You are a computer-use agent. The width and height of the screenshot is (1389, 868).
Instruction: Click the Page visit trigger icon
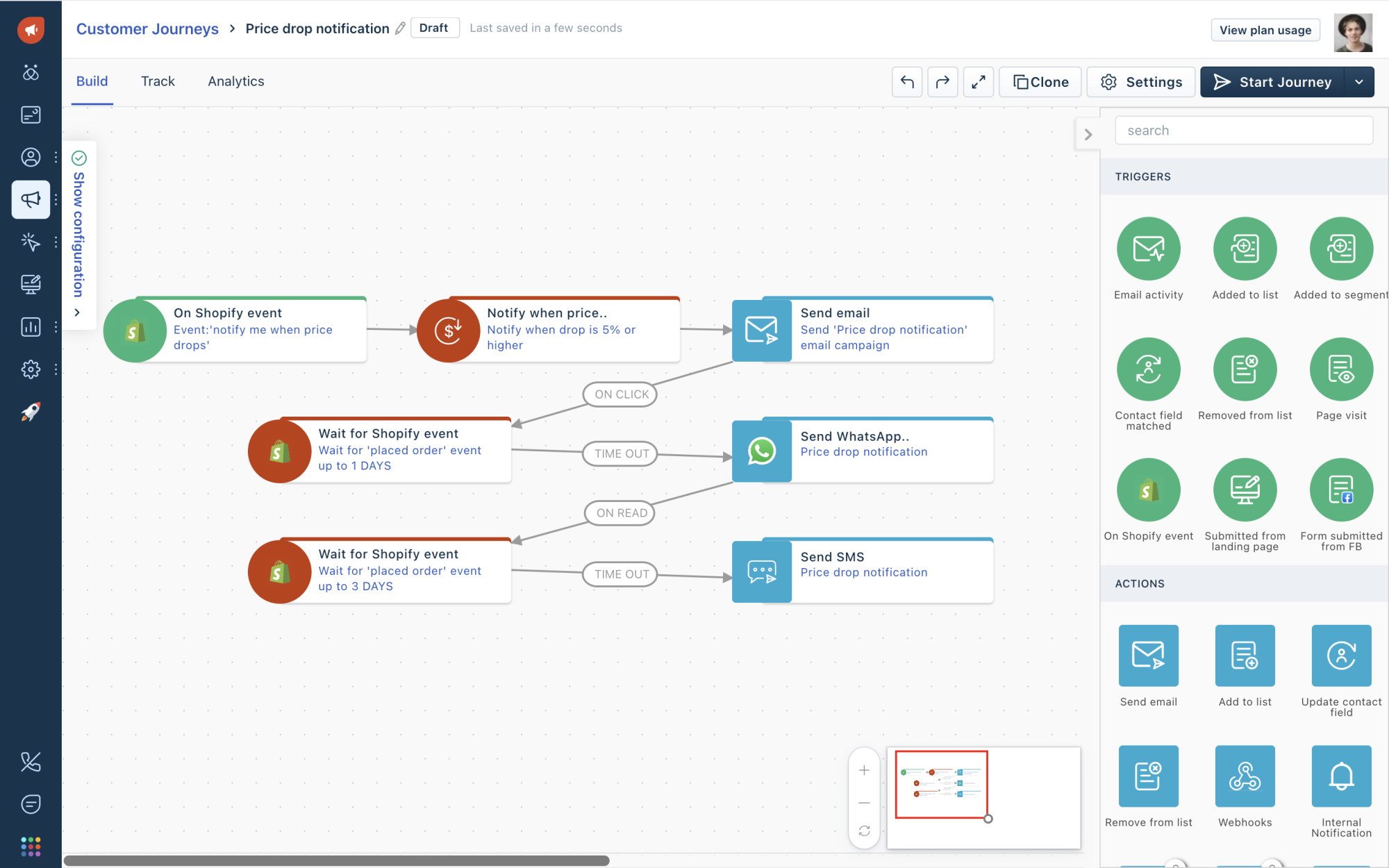(1340, 369)
